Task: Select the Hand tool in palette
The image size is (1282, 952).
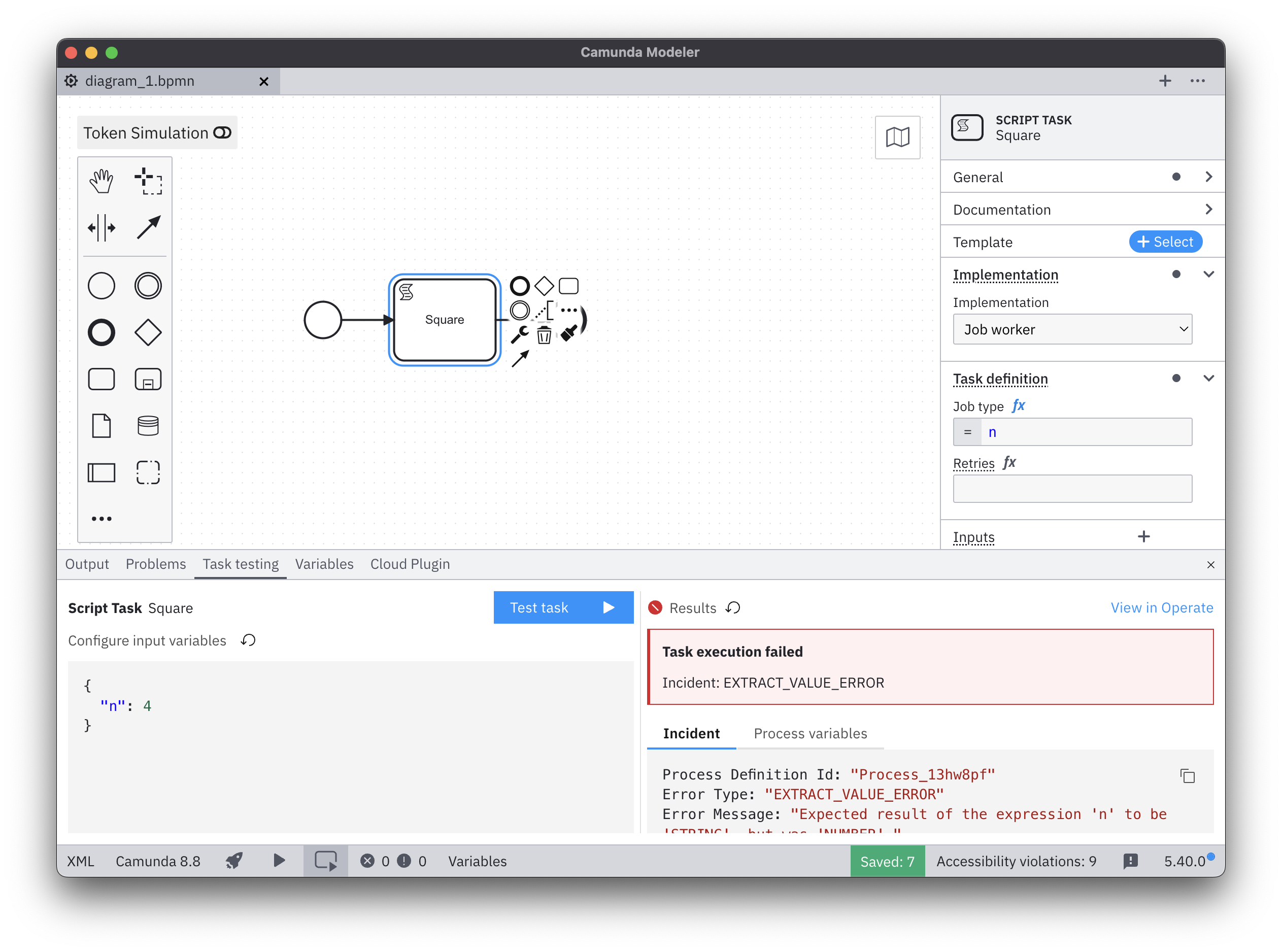Action: pos(102,181)
